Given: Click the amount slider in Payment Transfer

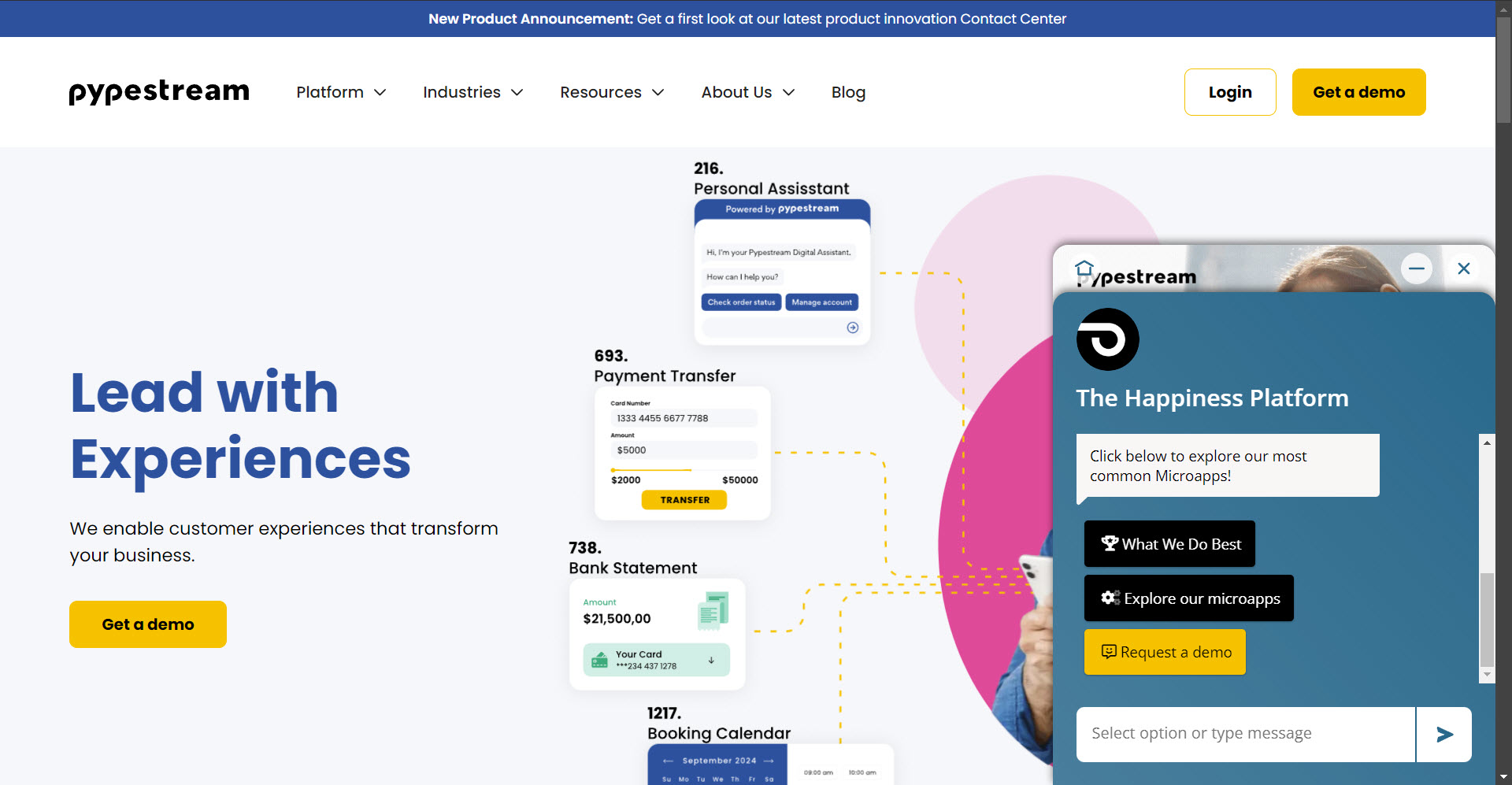Looking at the screenshot, I should pos(652,470).
